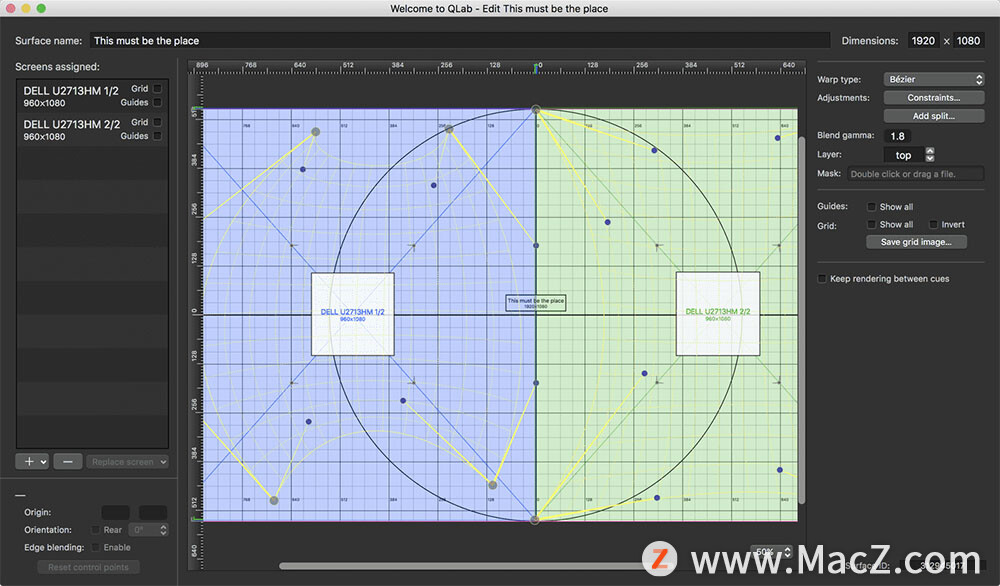The image size is (1000, 586).
Task: Open the Replace screen dropdown
Action: click(x=128, y=462)
